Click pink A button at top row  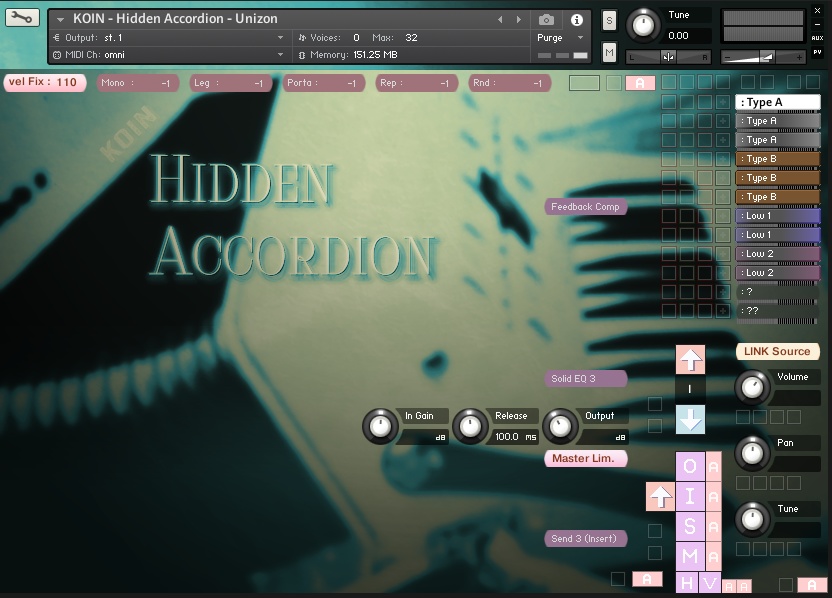coord(640,83)
